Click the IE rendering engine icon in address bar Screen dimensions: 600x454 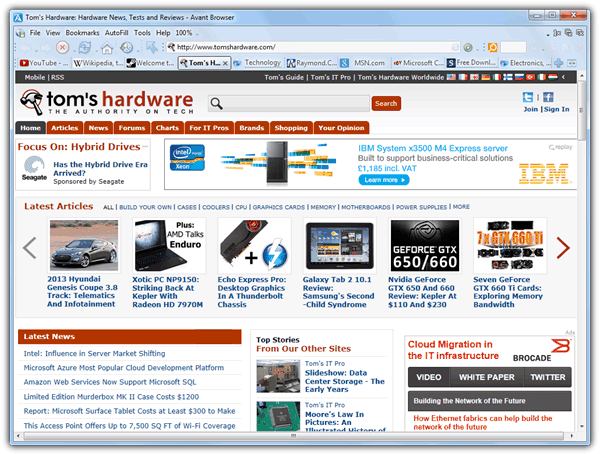click(x=455, y=47)
